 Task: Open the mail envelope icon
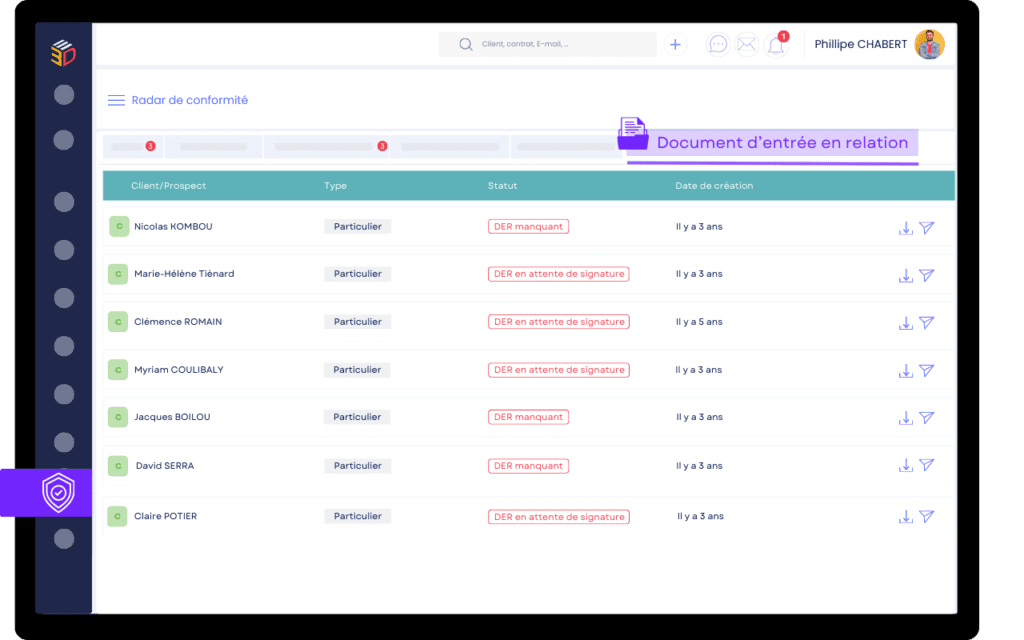tap(746, 45)
